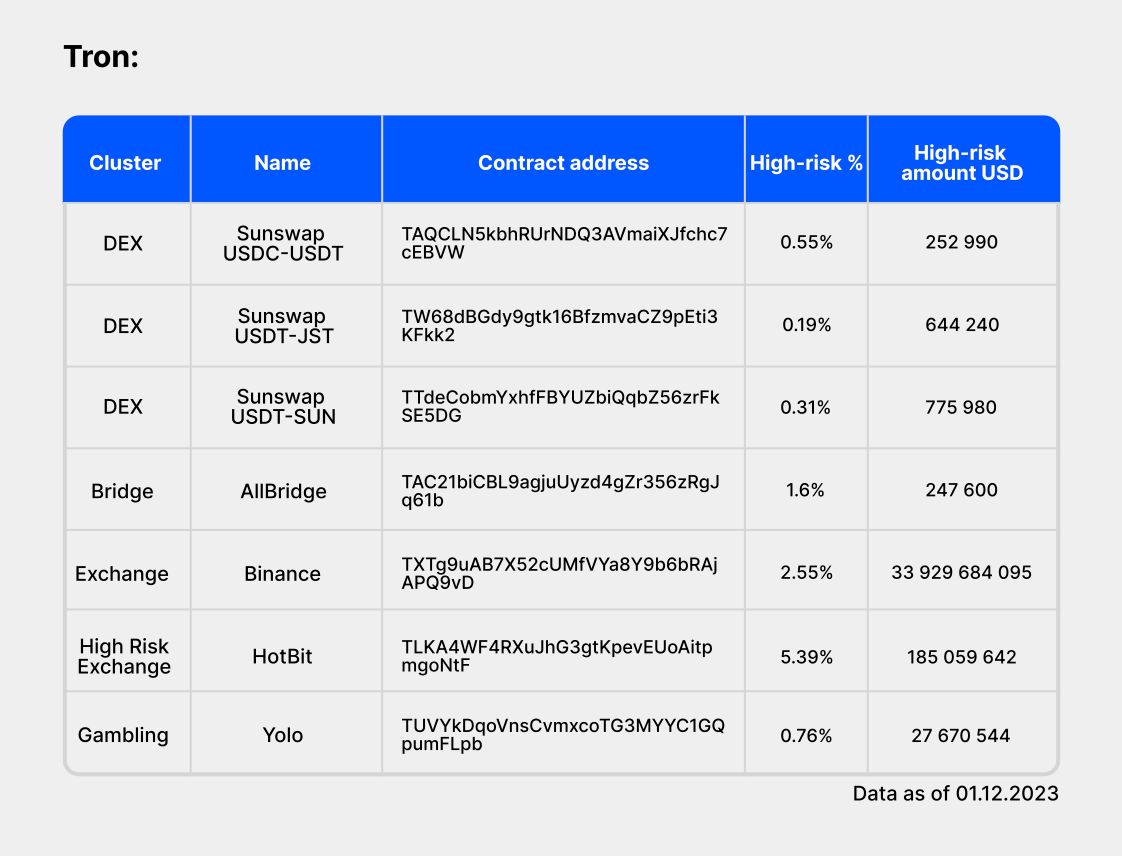
Task: Click the Bridge cluster cell
Action: click(x=122, y=491)
